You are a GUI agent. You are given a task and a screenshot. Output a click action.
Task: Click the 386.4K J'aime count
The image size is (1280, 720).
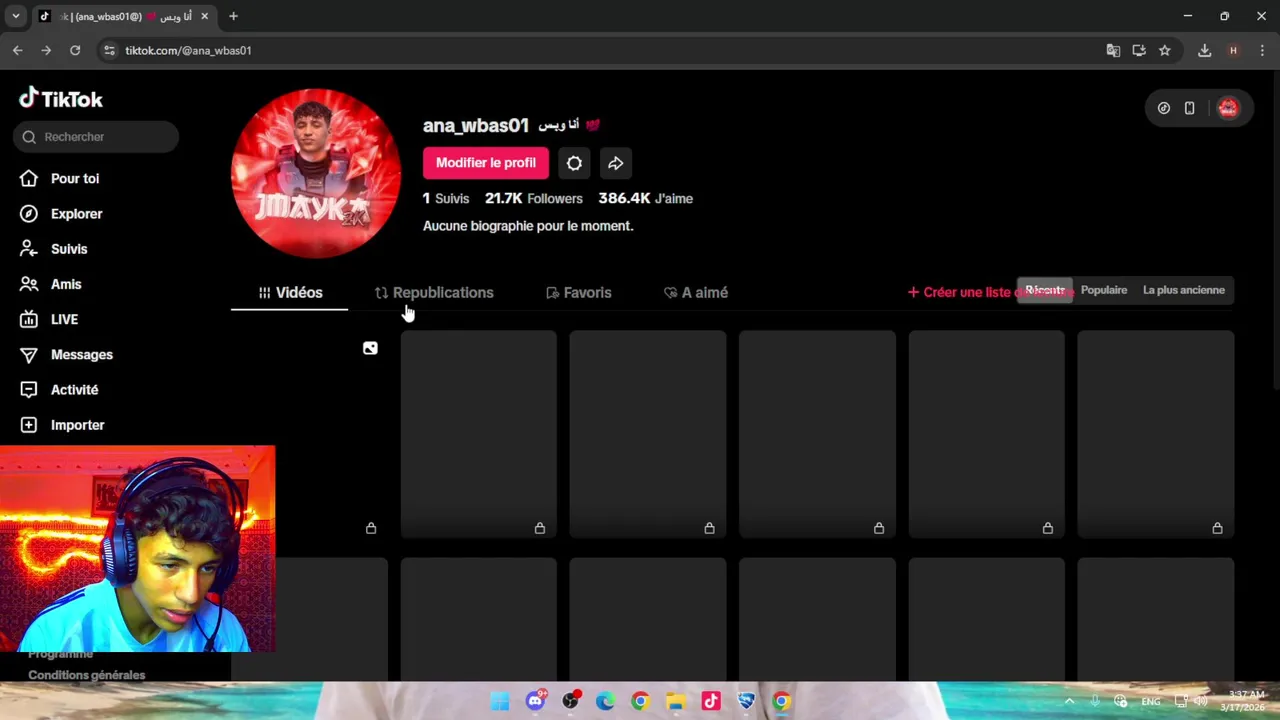646,198
